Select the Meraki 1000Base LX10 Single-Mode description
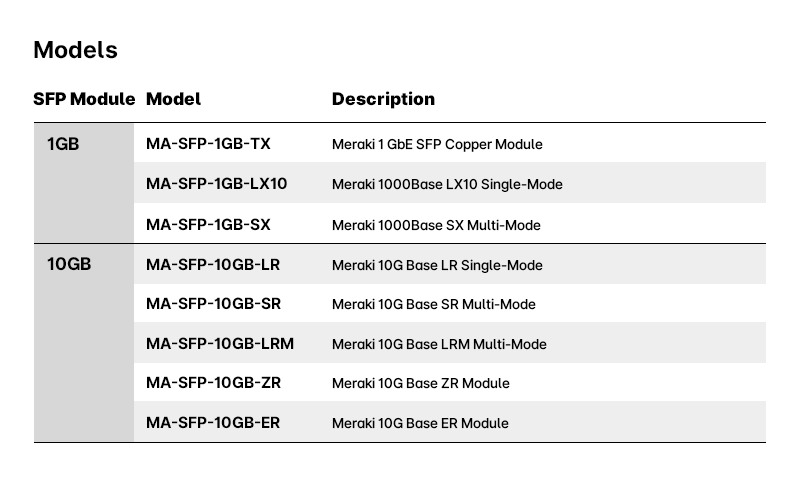 click(x=447, y=184)
